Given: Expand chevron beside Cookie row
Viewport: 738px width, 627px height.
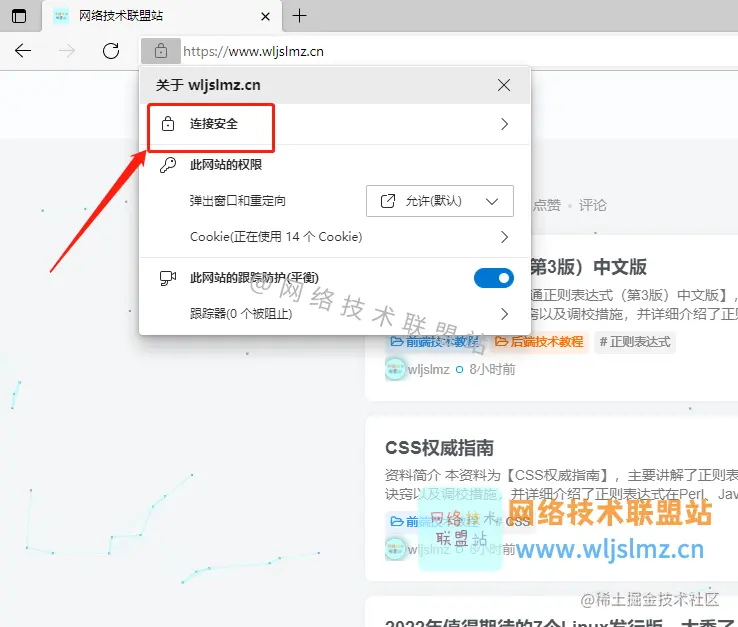Looking at the screenshot, I should [x=505, y=237].
